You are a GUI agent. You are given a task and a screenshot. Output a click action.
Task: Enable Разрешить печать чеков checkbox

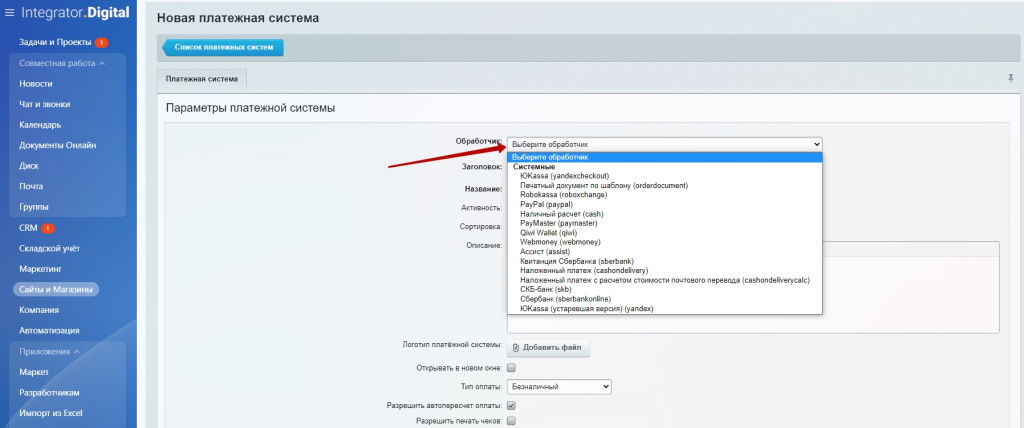pyautogui.click(x=512, y=421)
